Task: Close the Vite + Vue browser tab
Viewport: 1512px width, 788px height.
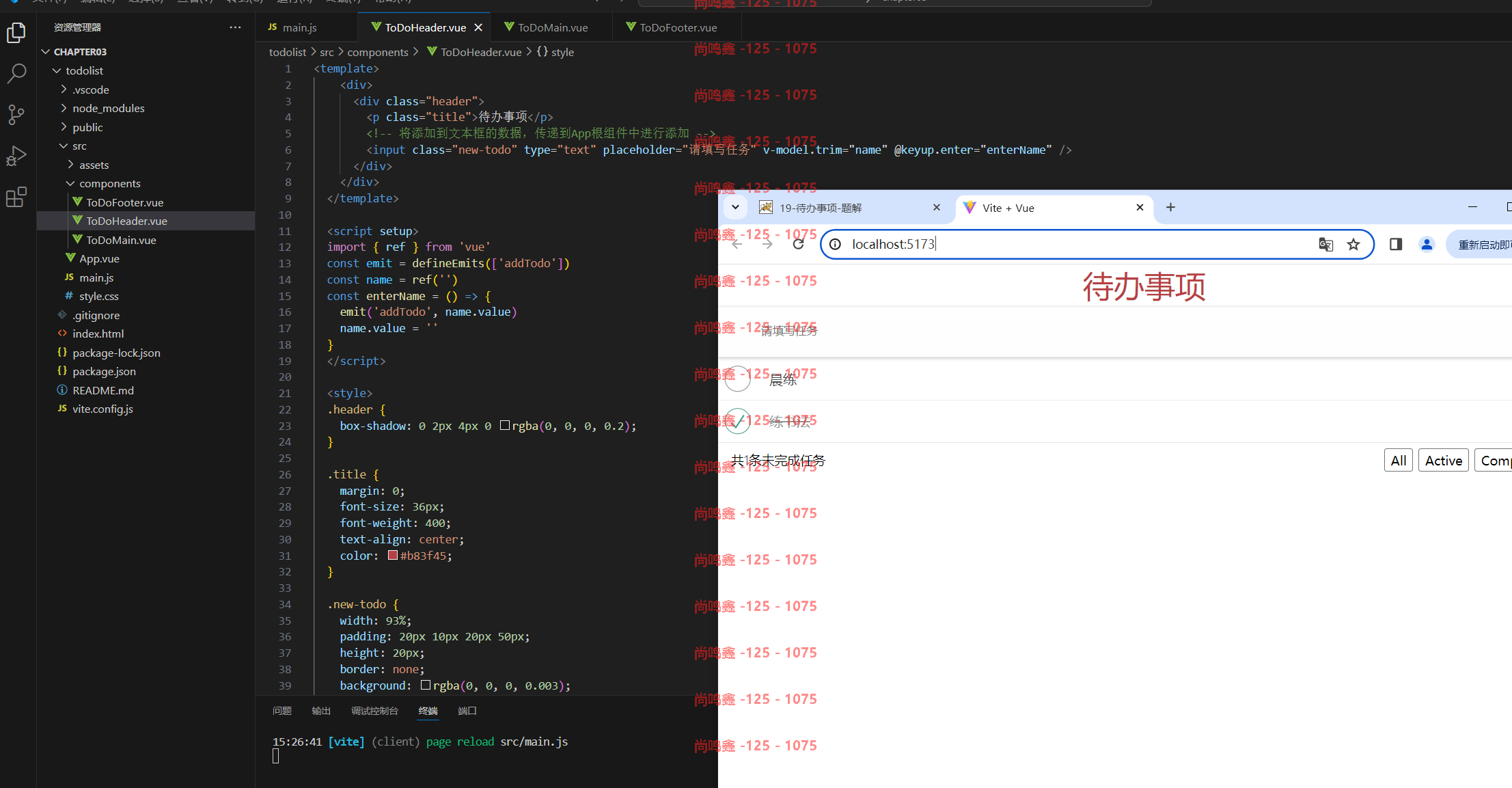Action: (1140, 207)
